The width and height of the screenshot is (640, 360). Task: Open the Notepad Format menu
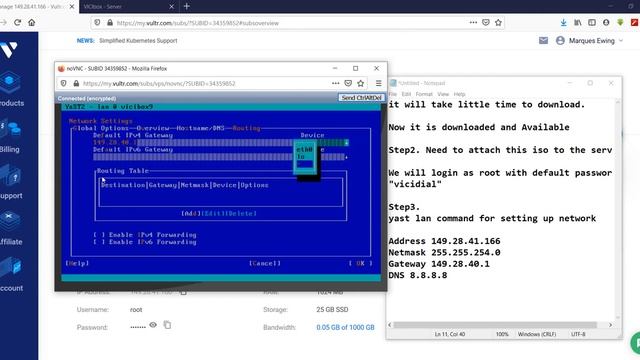[424, 94]
